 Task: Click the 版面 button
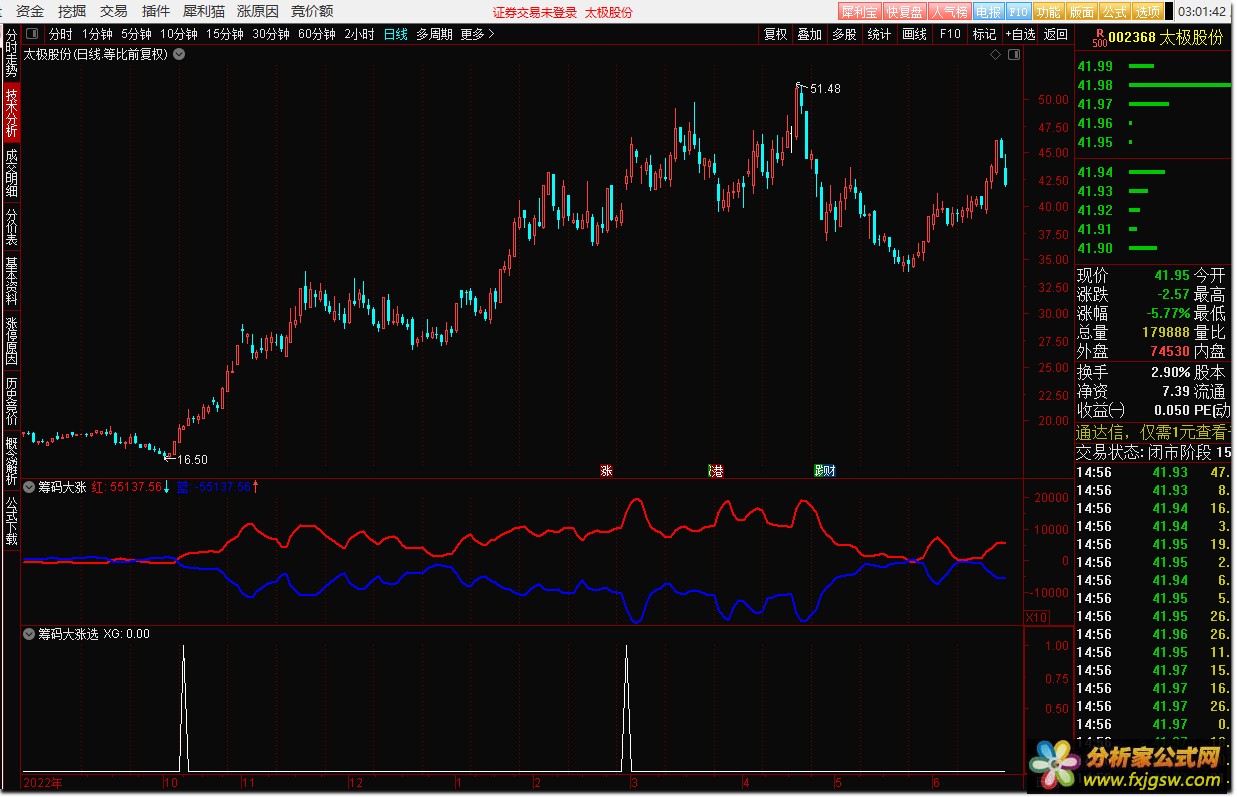click(x=1081, y=12)
